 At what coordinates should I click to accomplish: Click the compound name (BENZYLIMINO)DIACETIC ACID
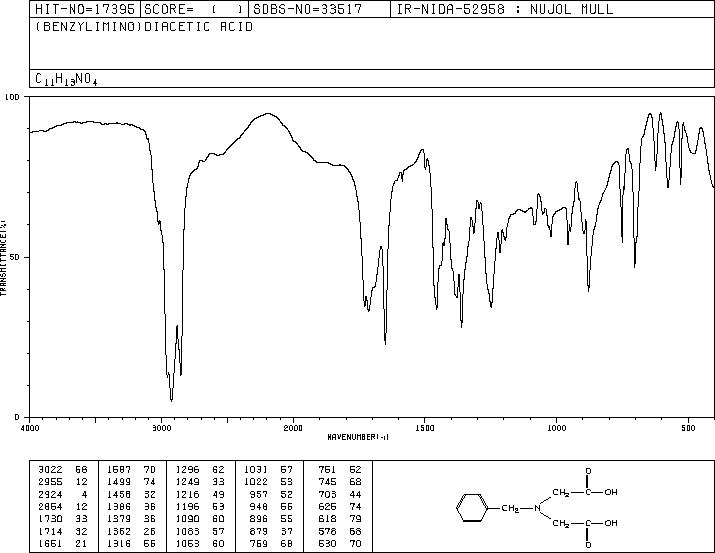pyautogui.click(x=144, y=27)
